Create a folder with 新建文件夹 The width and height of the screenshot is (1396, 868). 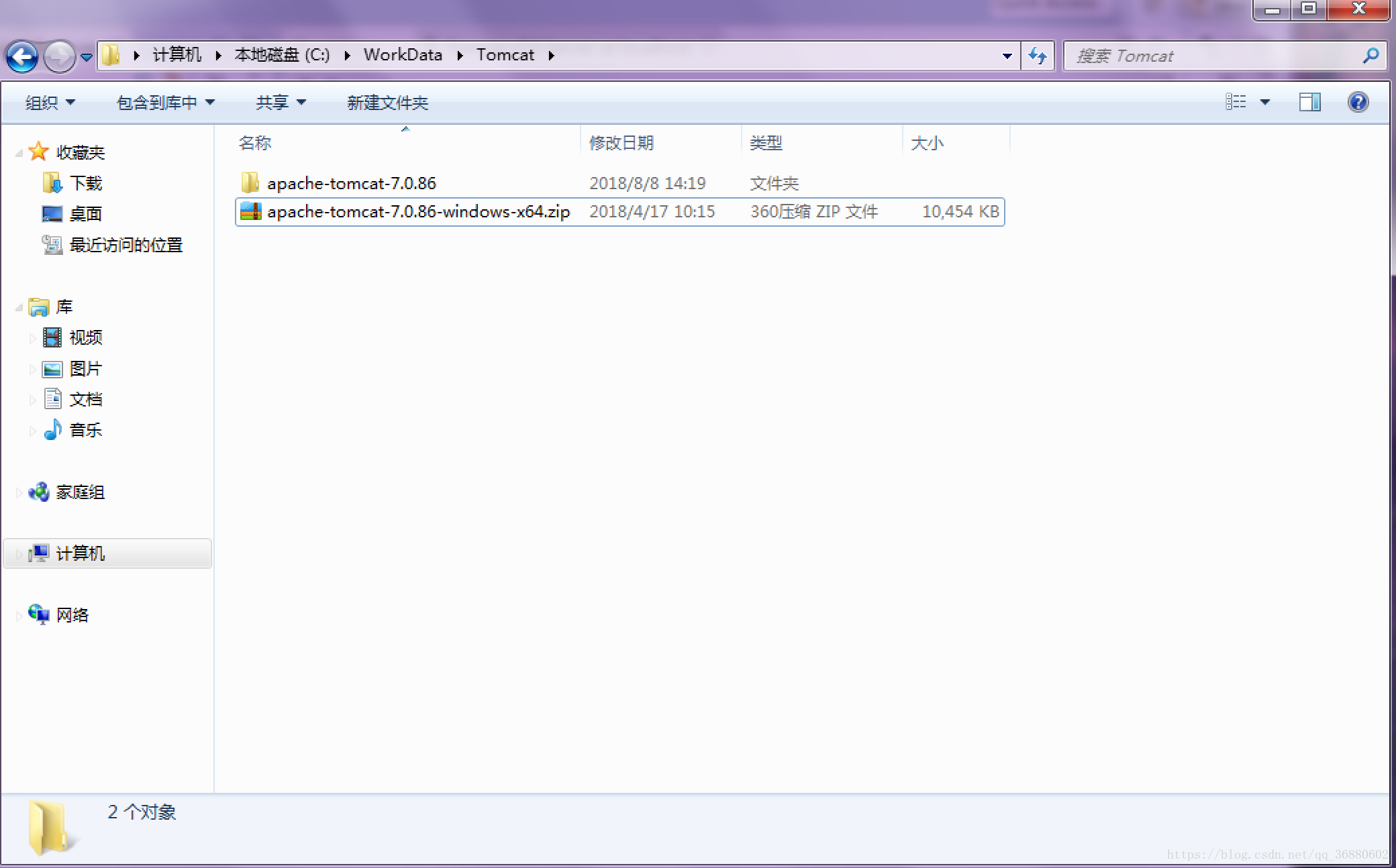387,103
